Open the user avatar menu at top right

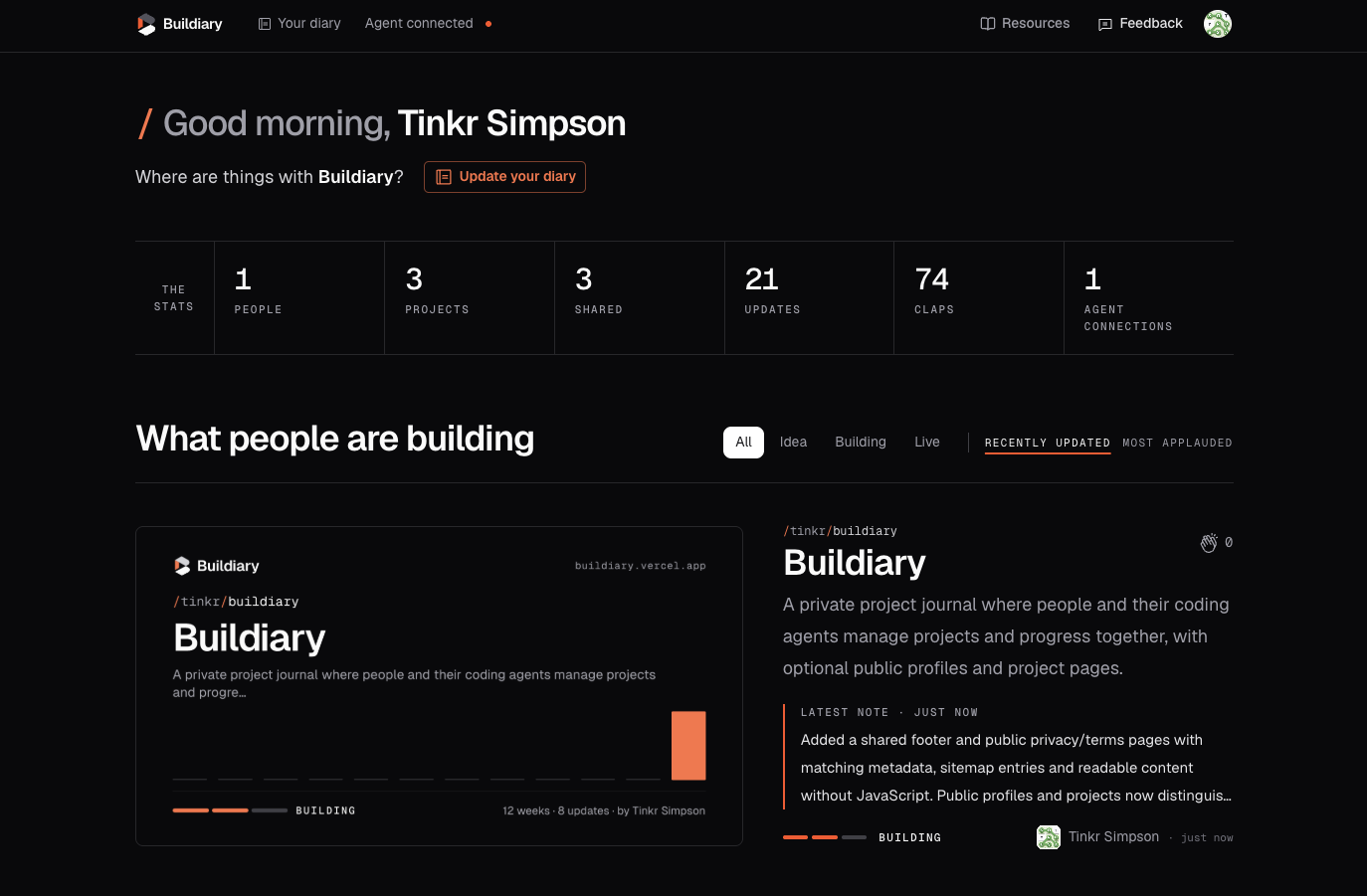tap(1218, 24)
